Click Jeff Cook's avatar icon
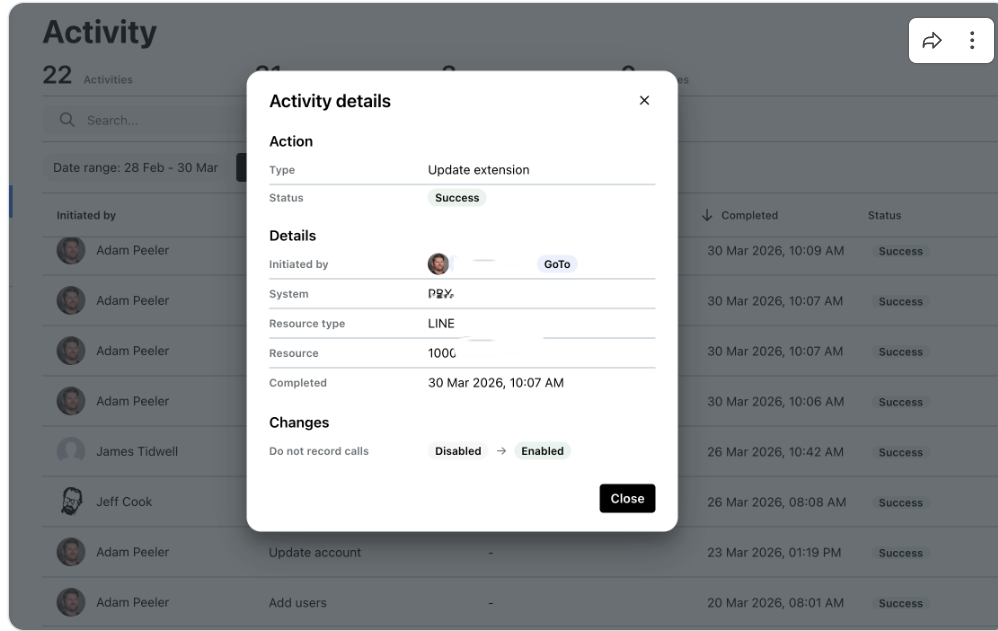The width and height of the screenshot is (998, 631). (71, 501)
